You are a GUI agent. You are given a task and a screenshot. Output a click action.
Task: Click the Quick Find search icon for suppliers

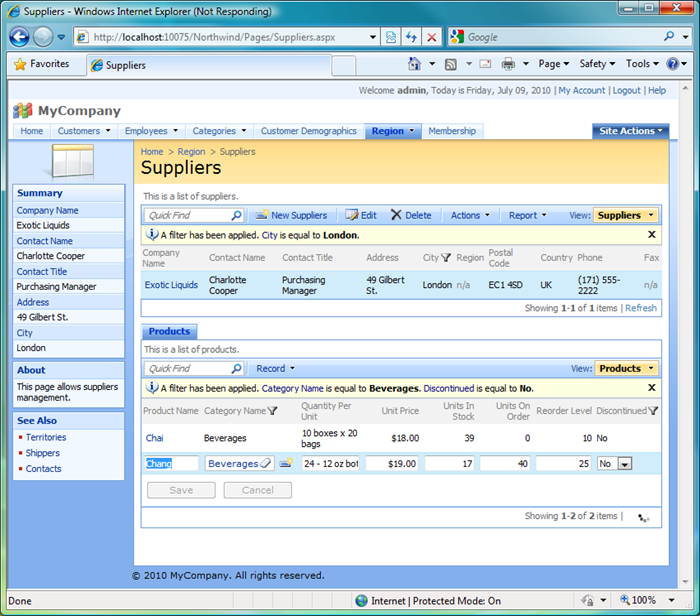pos(237,215)
